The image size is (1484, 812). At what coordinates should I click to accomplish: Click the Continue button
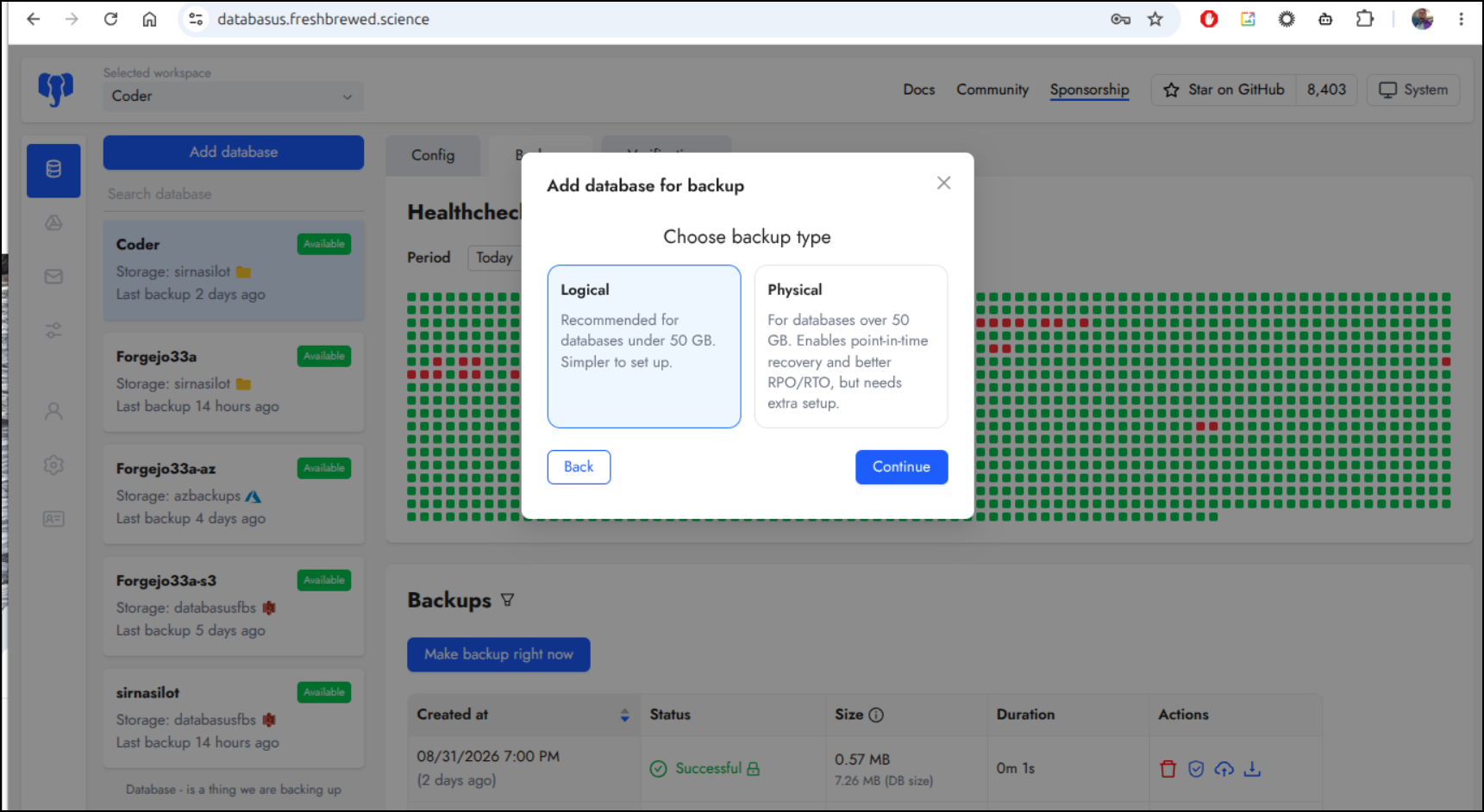[x=901, y=467]
